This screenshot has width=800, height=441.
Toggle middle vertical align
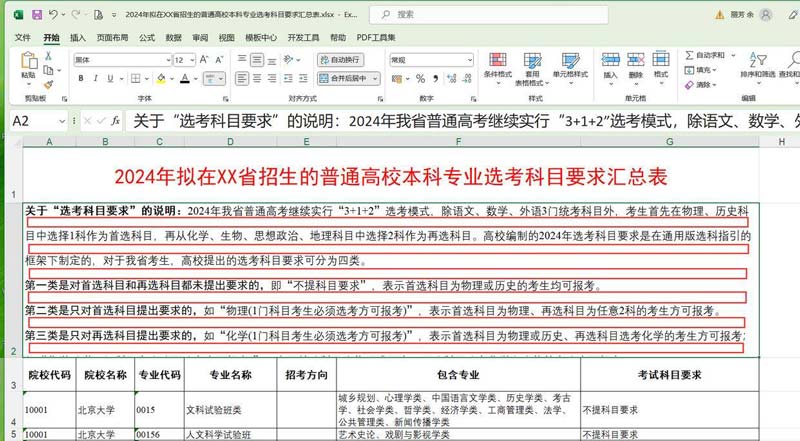[257, 60]
